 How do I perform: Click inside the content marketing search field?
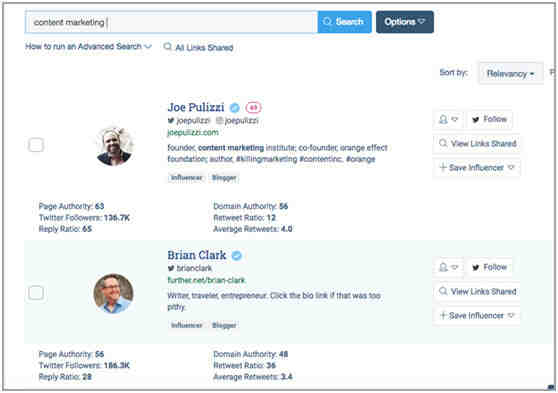171,22
